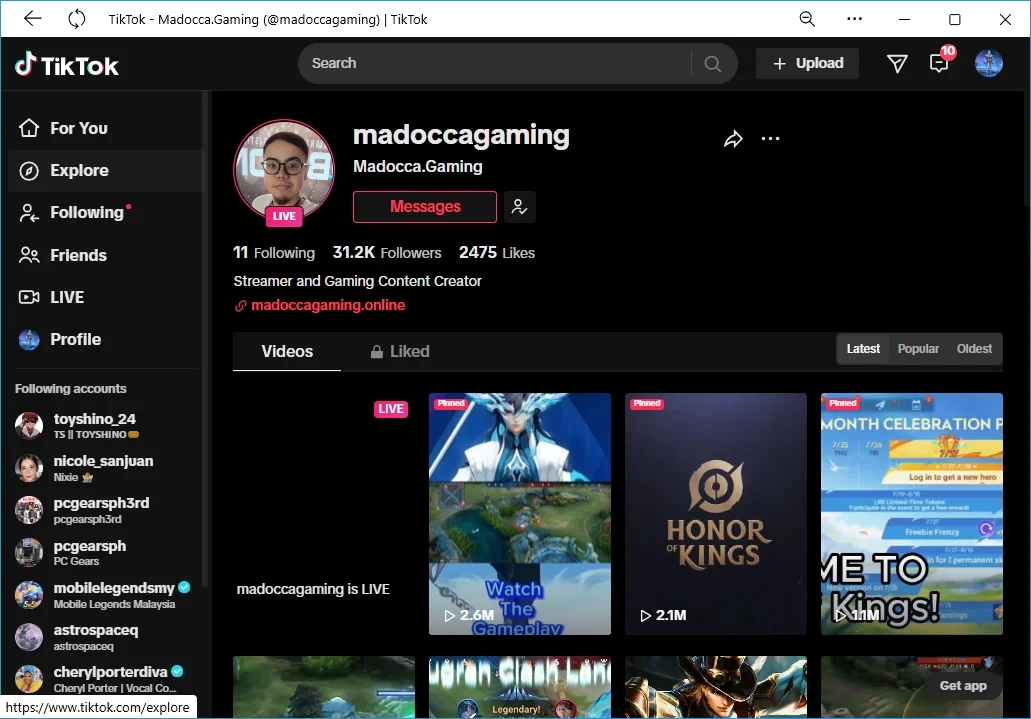Sort videos by Latest

coord(863,349)
